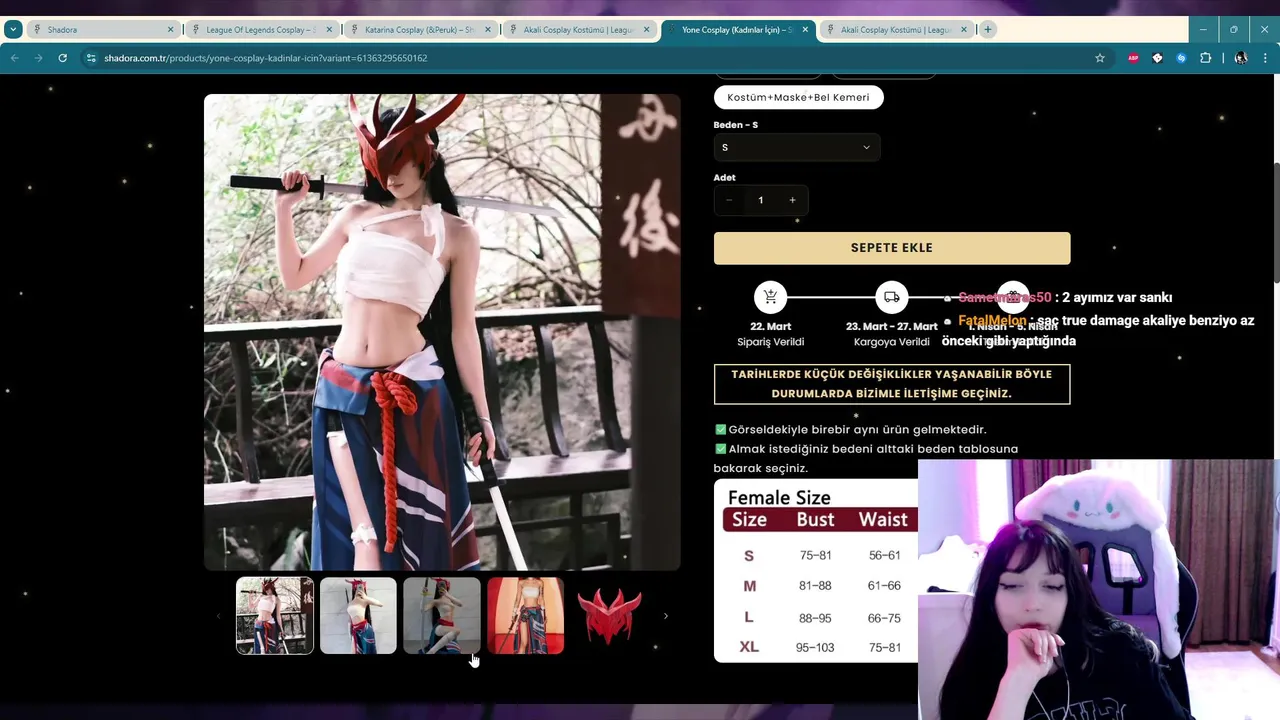Image resolution: width=1280 pixels, height=720 pixels.
Task: Click the Waist column header
Action: pyautogui.click(x=883, y=520)
